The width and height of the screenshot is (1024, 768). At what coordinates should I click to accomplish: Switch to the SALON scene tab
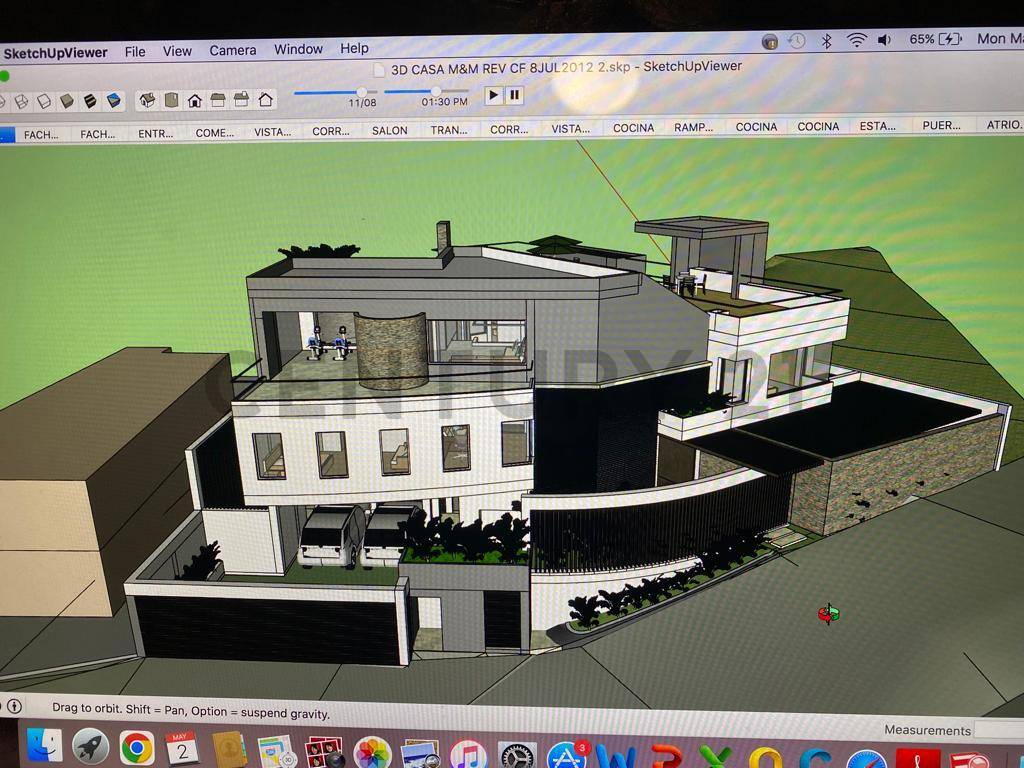389,130
